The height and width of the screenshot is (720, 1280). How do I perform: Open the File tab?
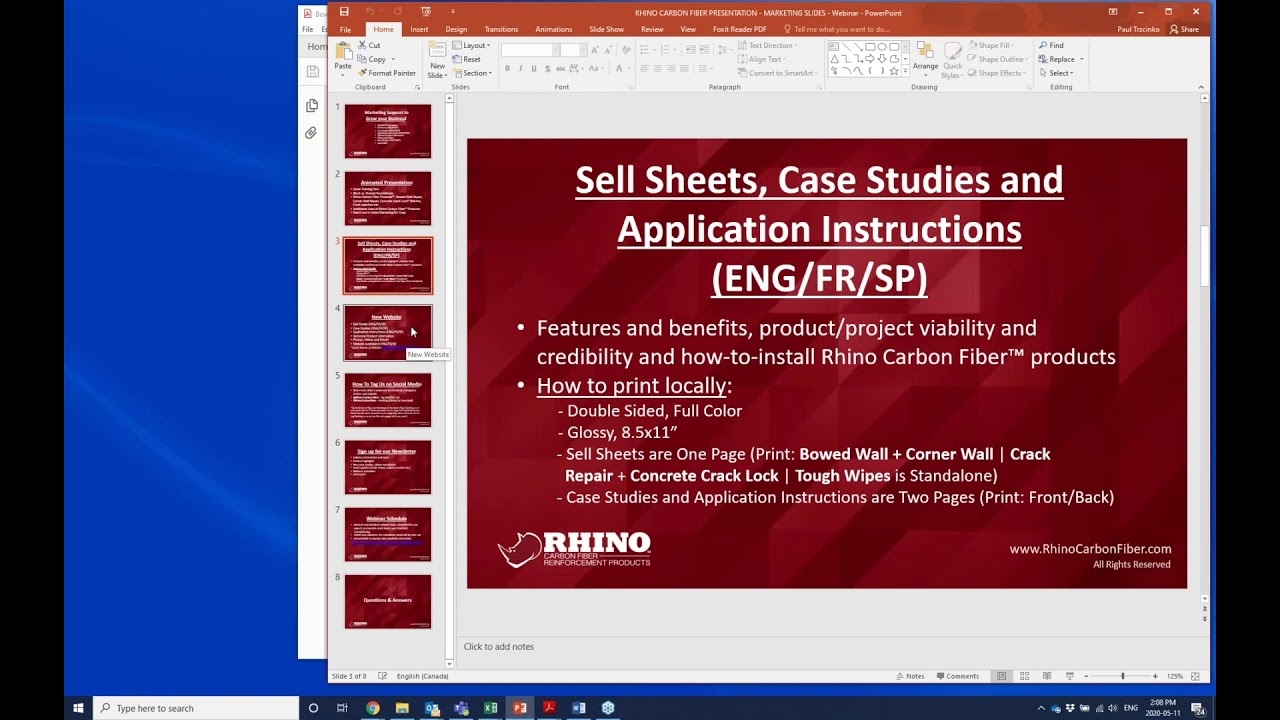click(345, 29)
